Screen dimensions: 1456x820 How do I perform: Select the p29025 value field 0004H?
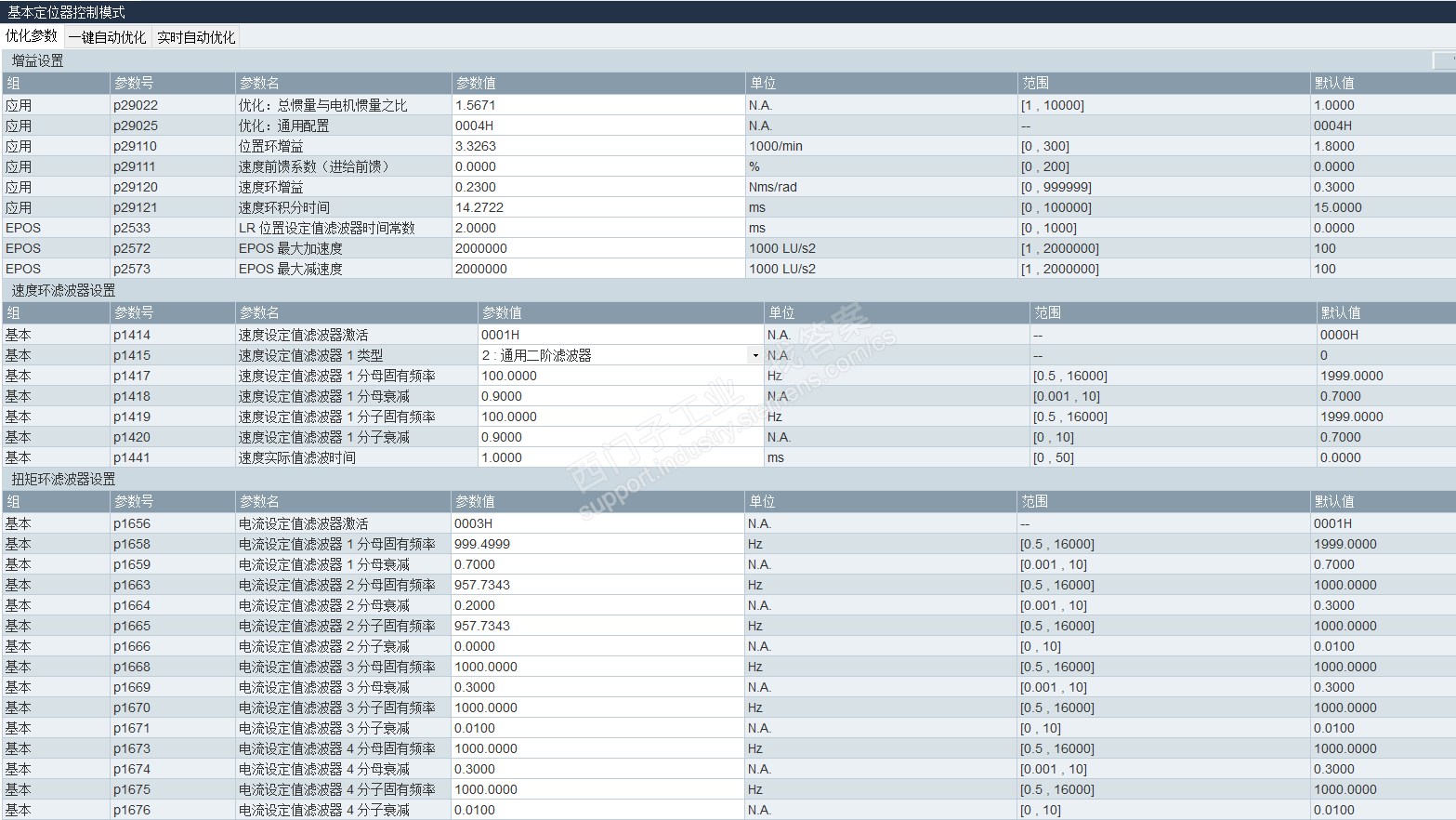click(598, 126)
